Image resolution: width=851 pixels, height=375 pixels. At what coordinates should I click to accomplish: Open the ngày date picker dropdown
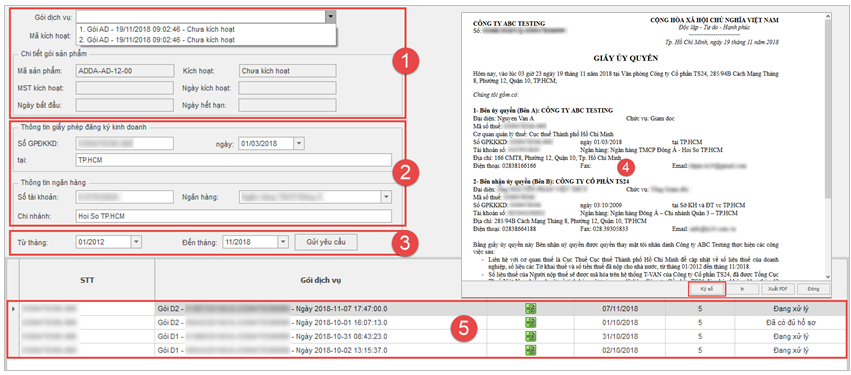coord(299,144)
